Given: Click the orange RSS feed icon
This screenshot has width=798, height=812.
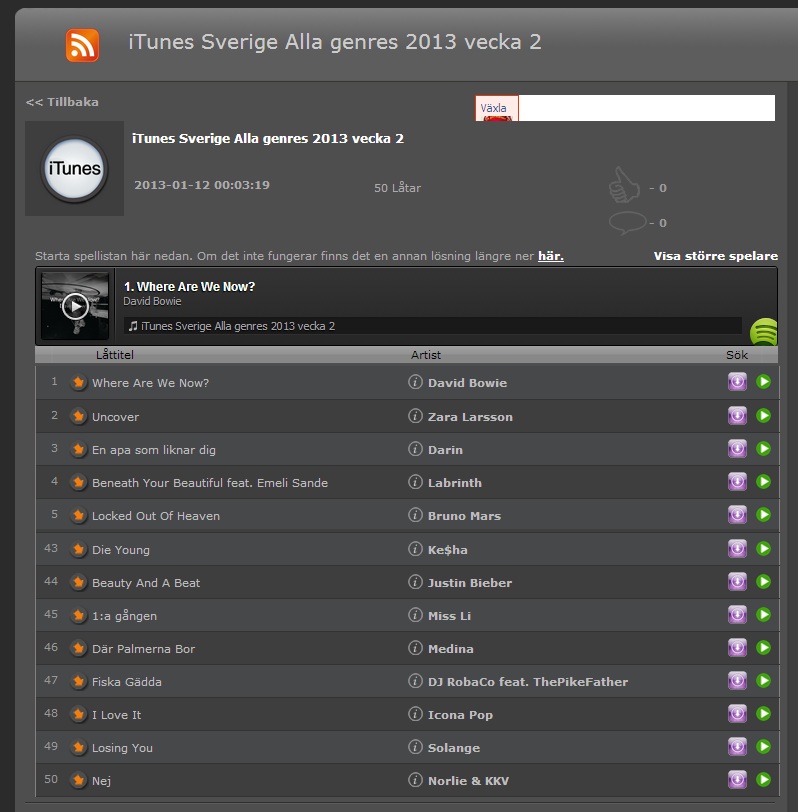Looking at the screenshot, I should click(82, 45).
